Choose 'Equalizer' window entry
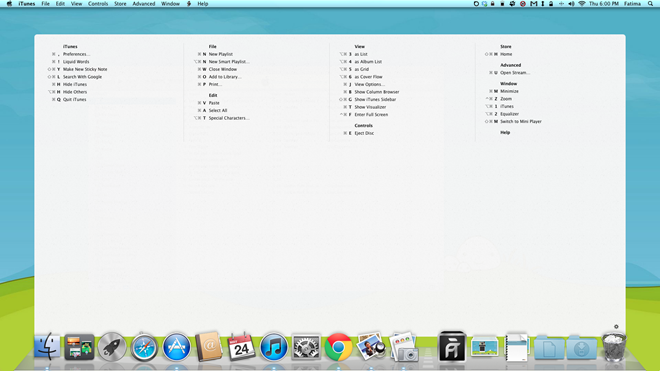Screen dimensions: 660x371 point(509,114)
